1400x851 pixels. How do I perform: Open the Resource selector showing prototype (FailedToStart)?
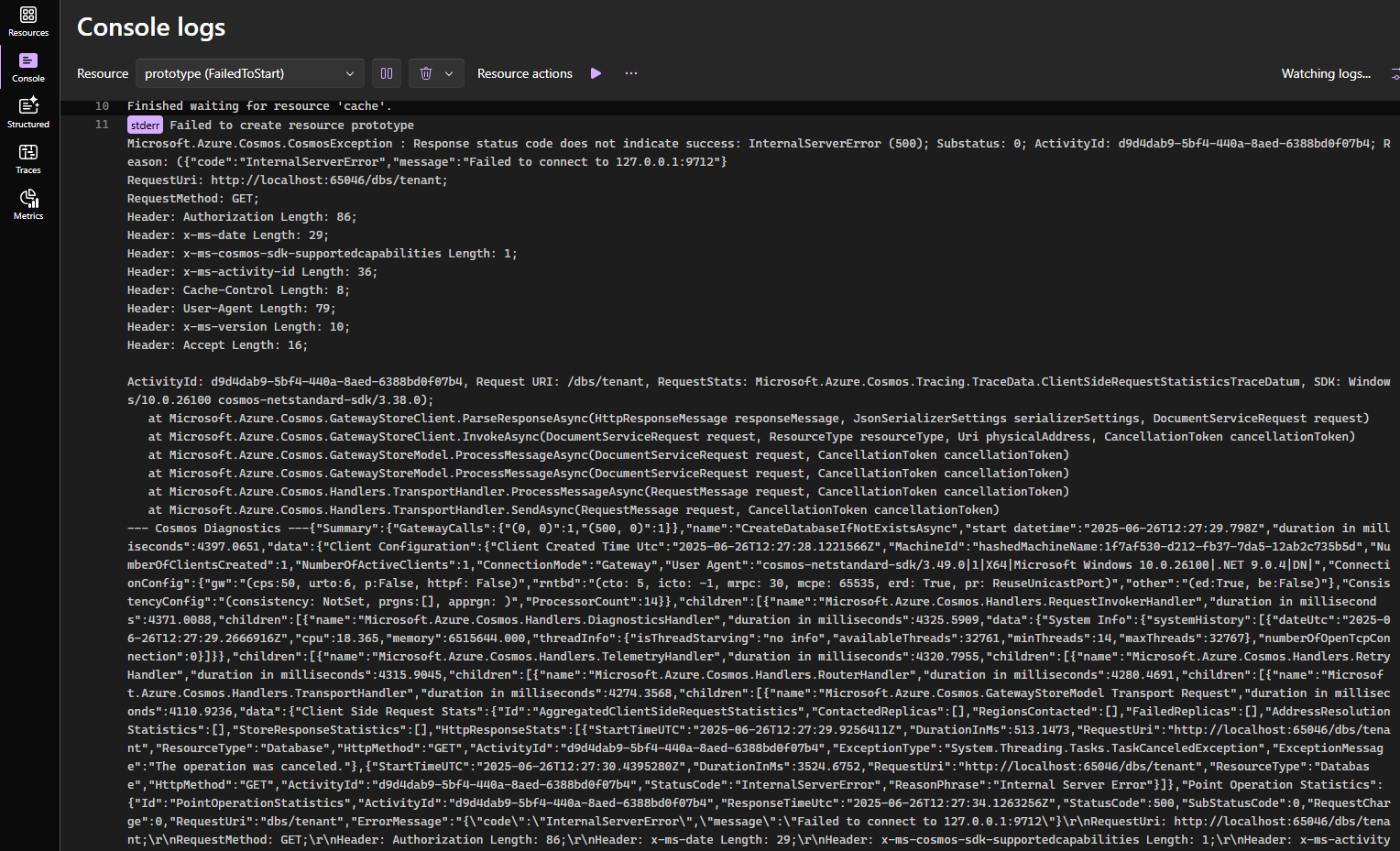click(x=249, y=73)
